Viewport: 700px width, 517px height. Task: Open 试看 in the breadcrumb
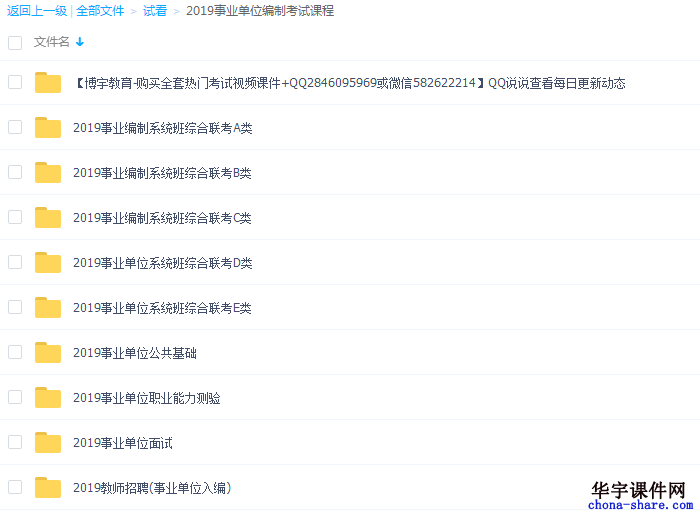(155, 11)
